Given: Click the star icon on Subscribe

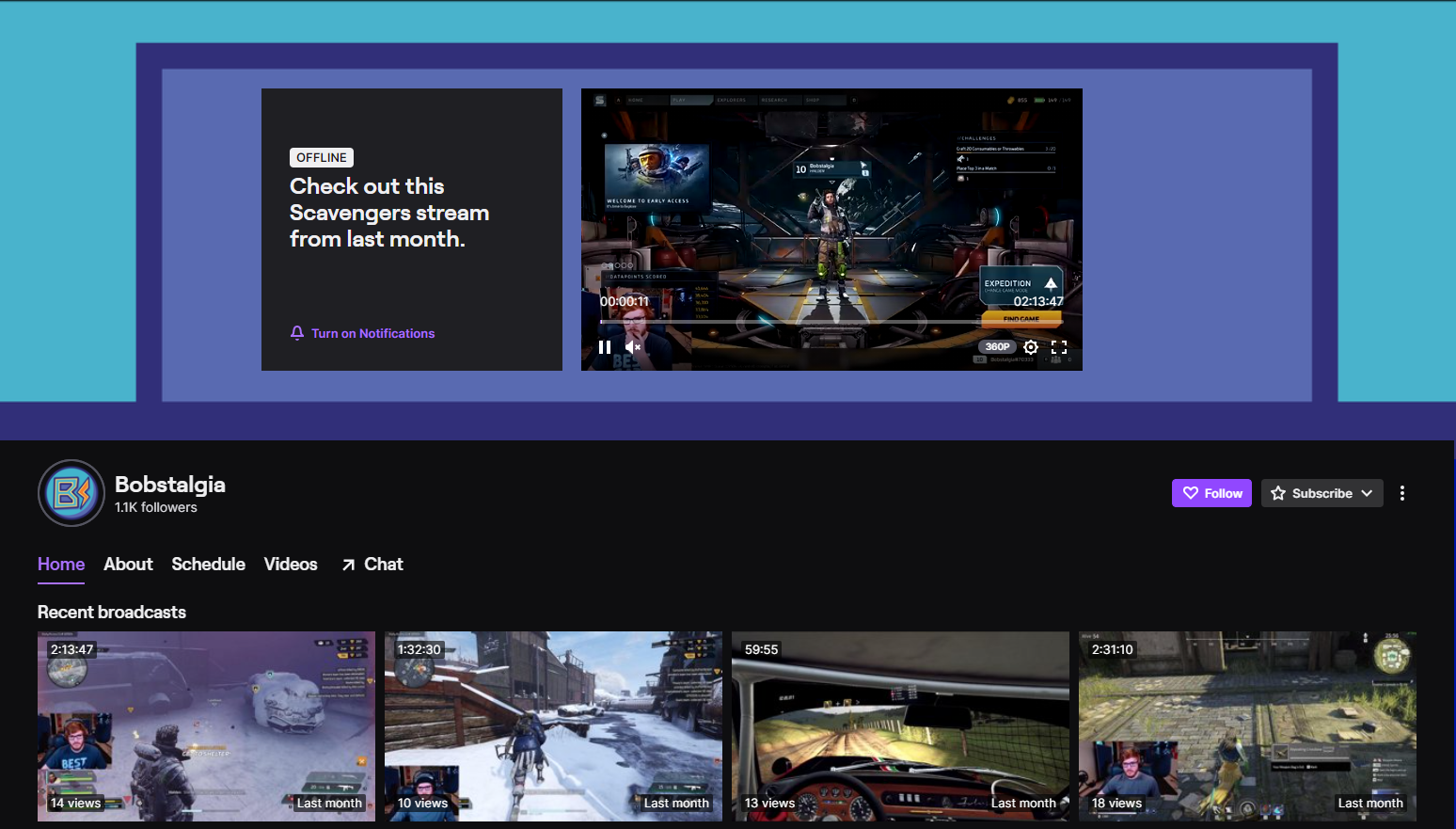Looking at the screenshot, I should coord(1278,493).
